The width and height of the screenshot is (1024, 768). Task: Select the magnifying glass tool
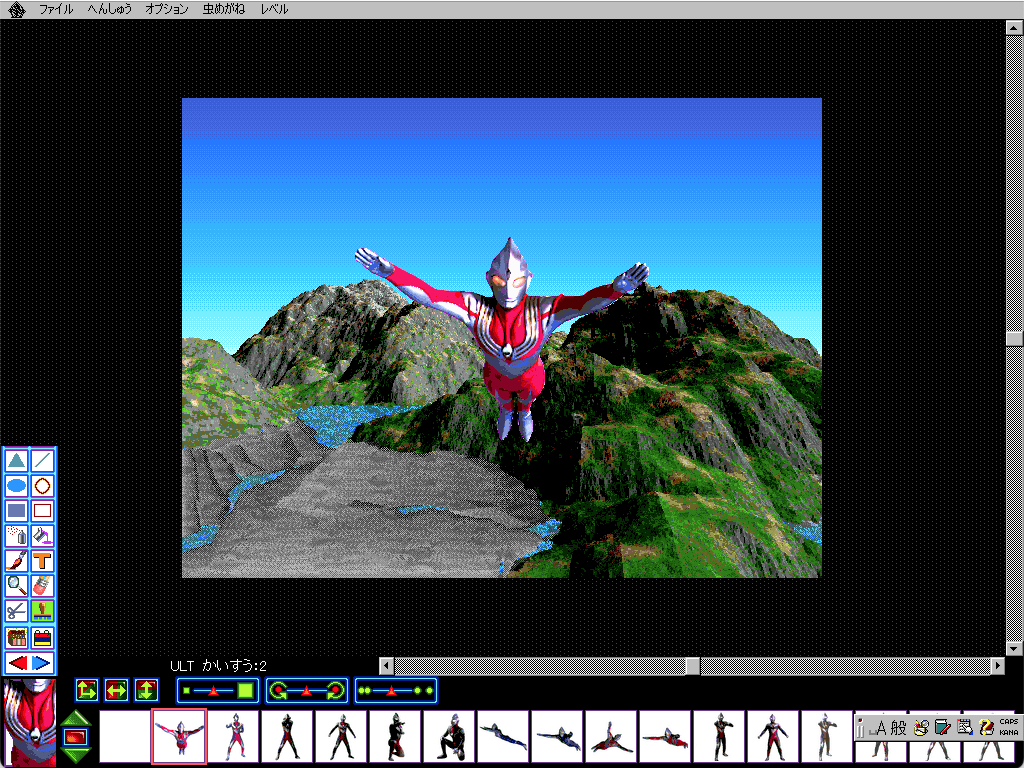coord(17,586)
